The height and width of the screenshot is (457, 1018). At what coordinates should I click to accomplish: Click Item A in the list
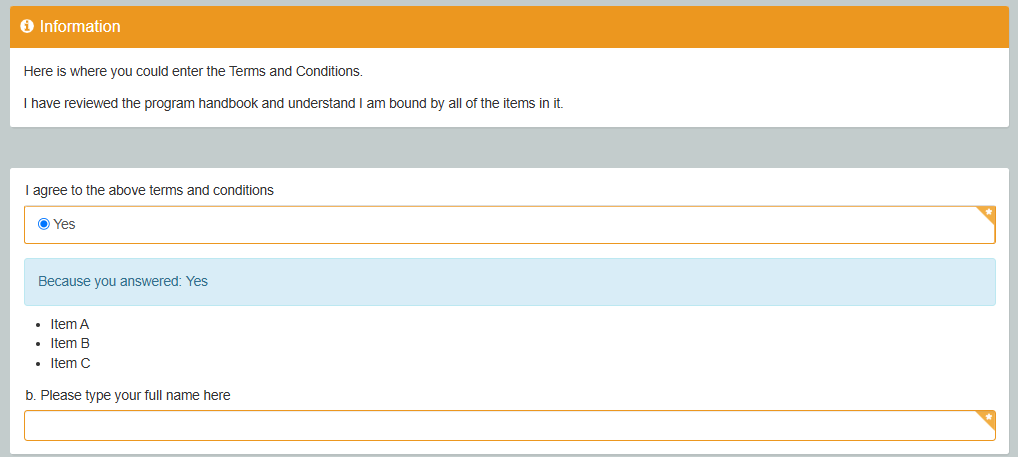pyautogui.click(x=69, y=325)
